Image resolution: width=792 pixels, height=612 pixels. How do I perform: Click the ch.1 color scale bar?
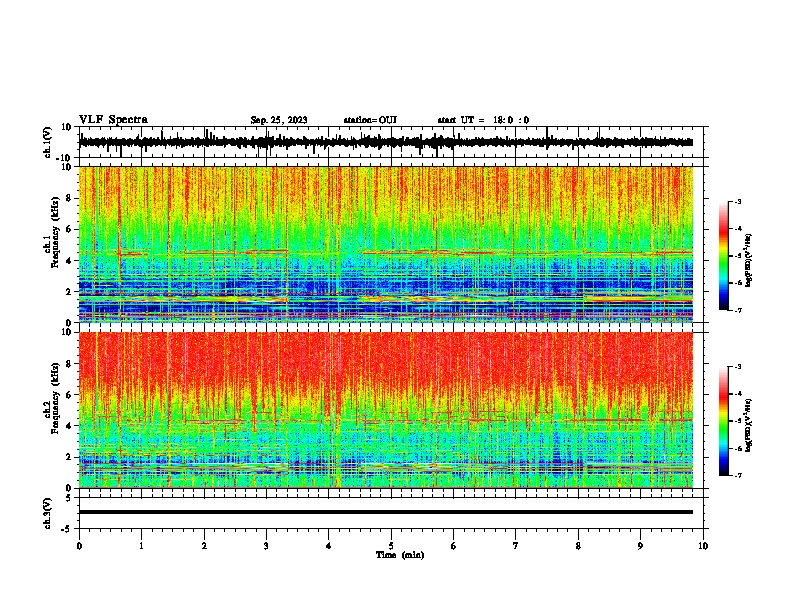tap(723, 256)
